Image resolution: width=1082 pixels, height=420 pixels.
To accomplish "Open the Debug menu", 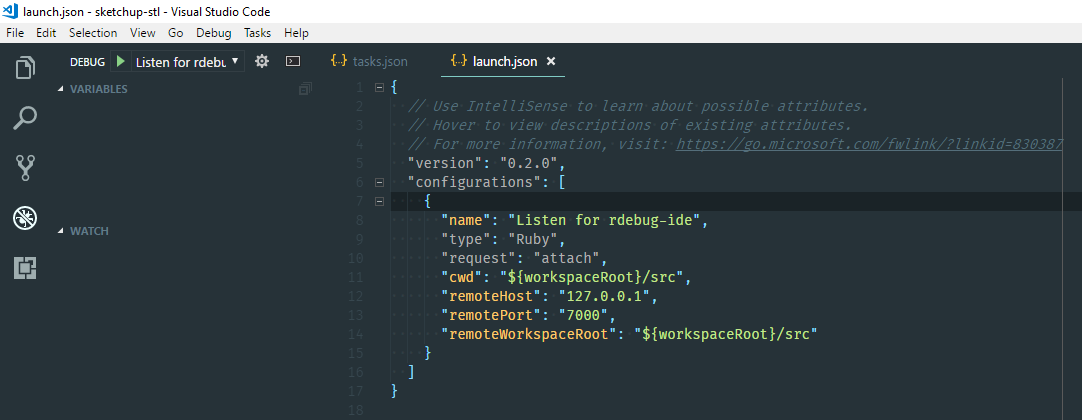I will 213,32.
